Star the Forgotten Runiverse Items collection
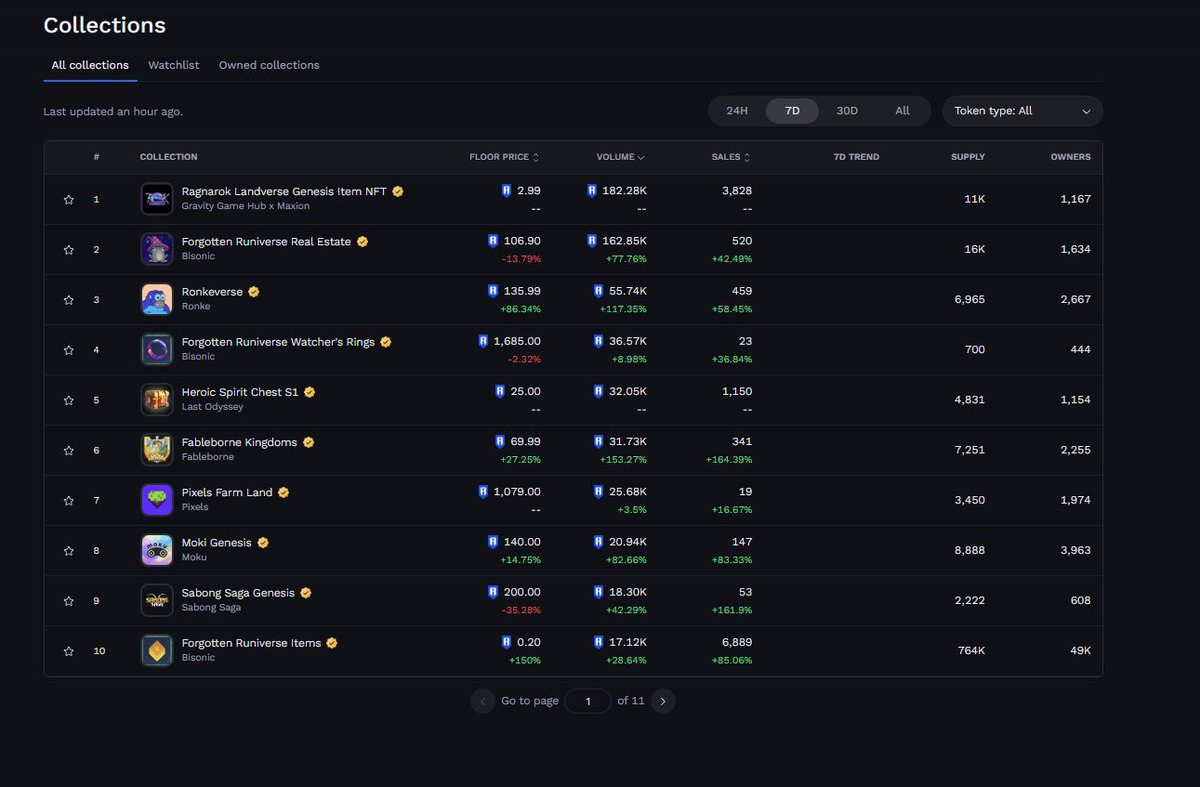1200x787 pixels. click(x=69, y=651)
